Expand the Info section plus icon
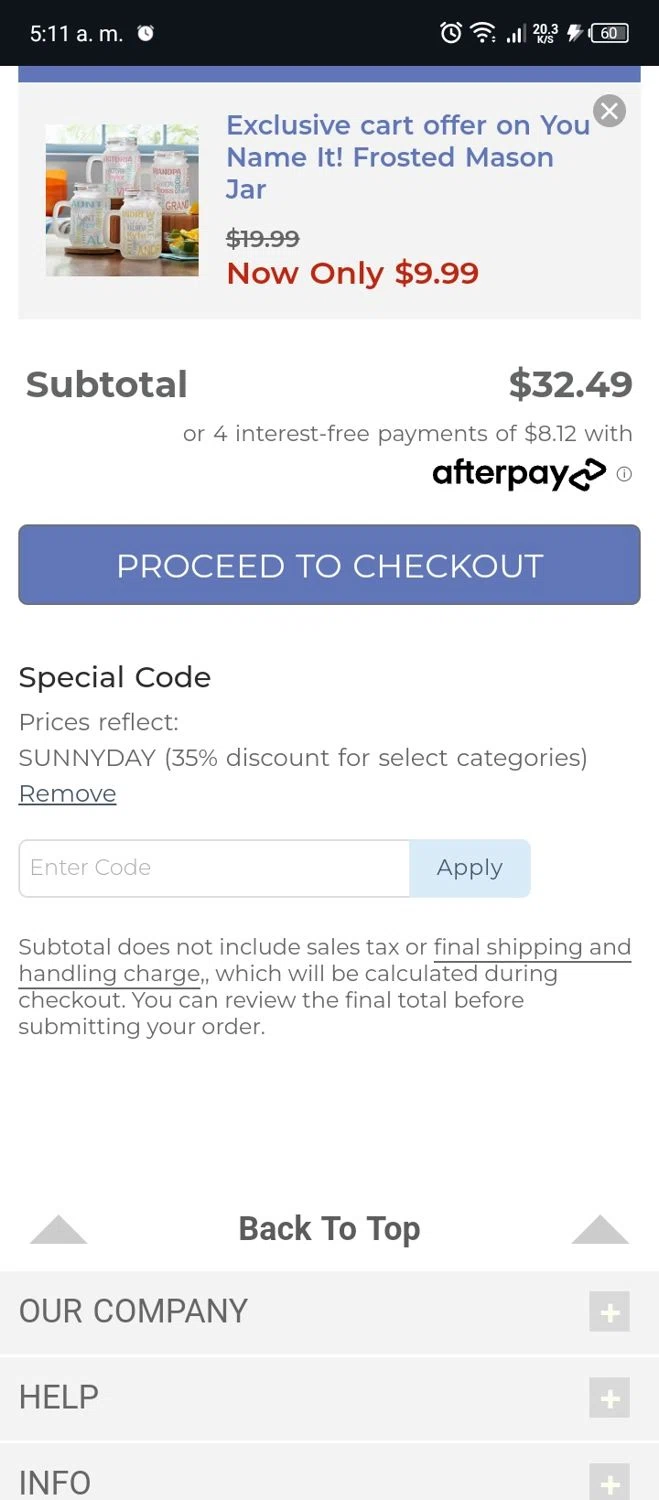This screenshot has height=1500, width=659. [609, 1481]
